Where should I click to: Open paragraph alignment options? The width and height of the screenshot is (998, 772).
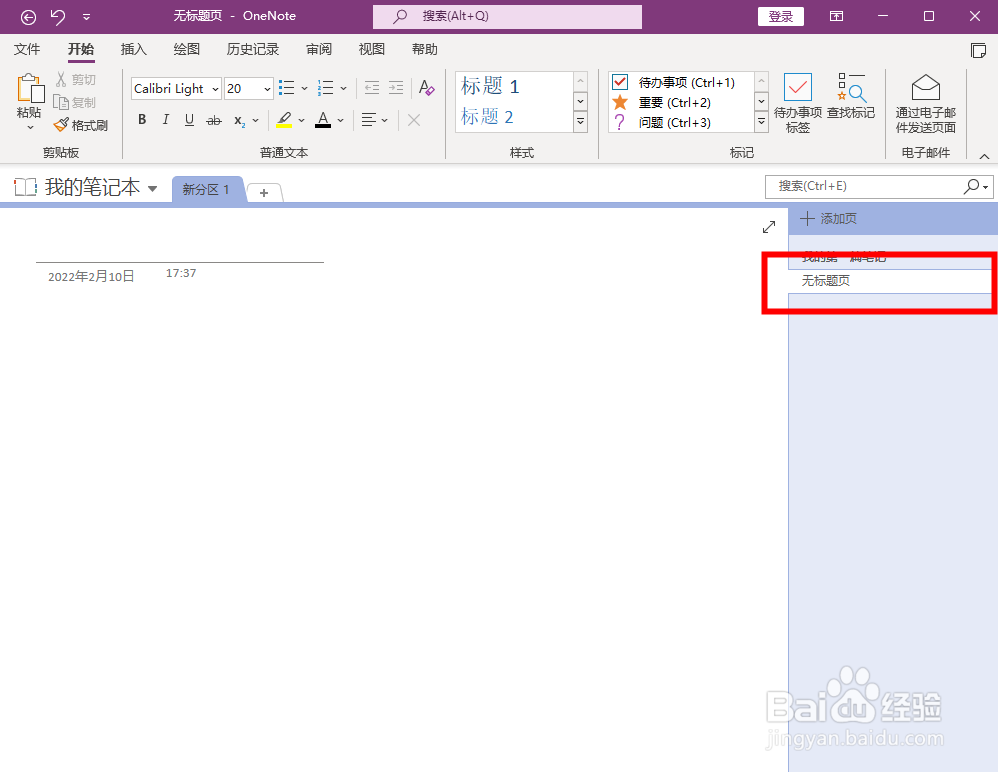pyautogui.click(x=374, y=120)
